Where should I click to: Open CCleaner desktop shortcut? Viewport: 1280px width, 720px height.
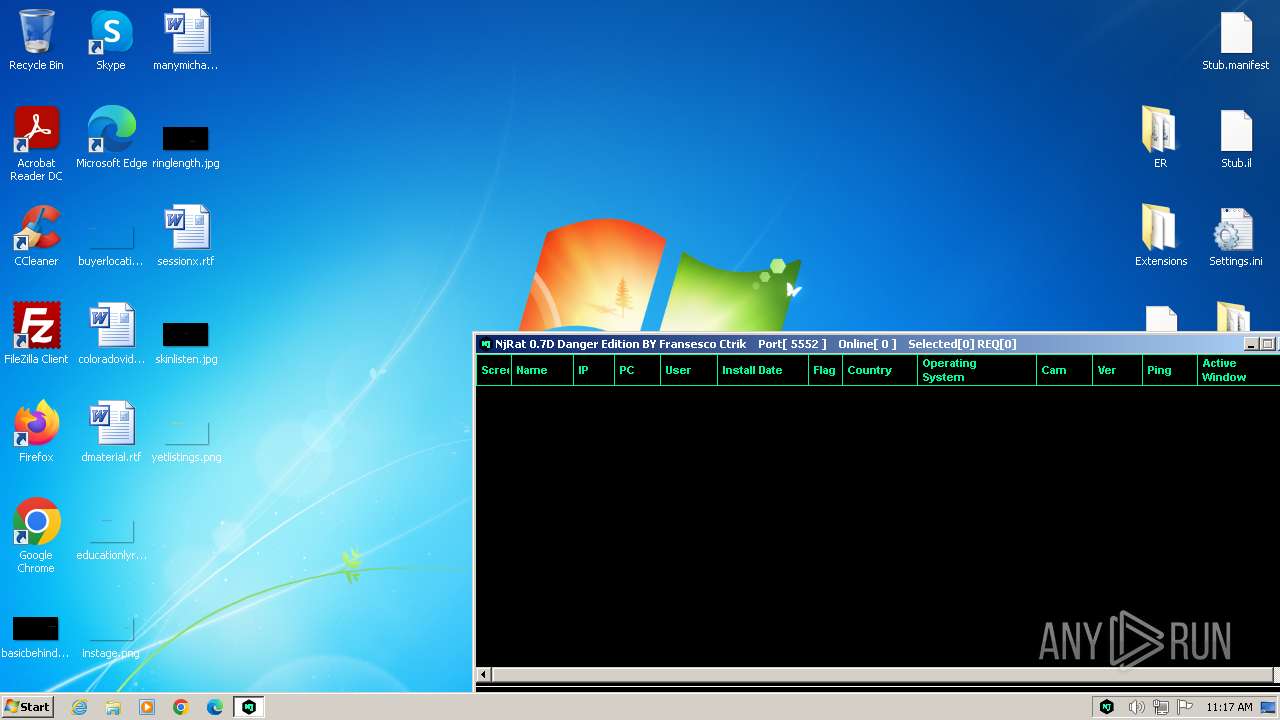pos(36,236)
